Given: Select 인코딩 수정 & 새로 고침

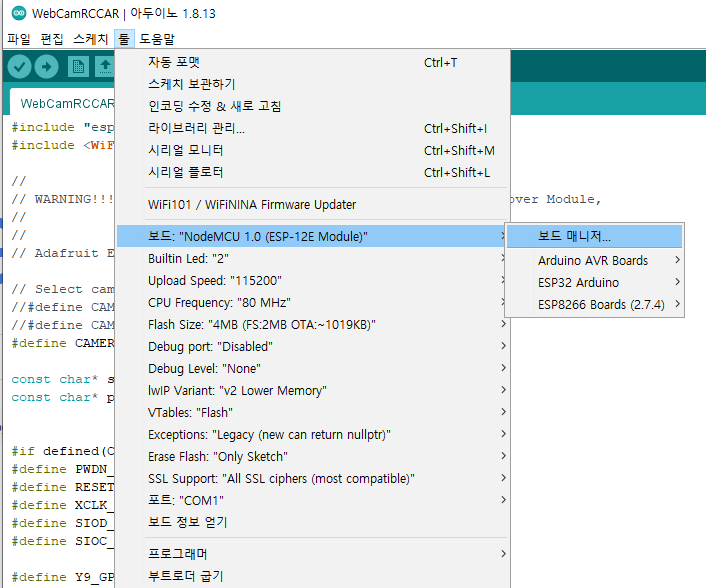Looking at the screenshot, I should click(x=313, y=106).
